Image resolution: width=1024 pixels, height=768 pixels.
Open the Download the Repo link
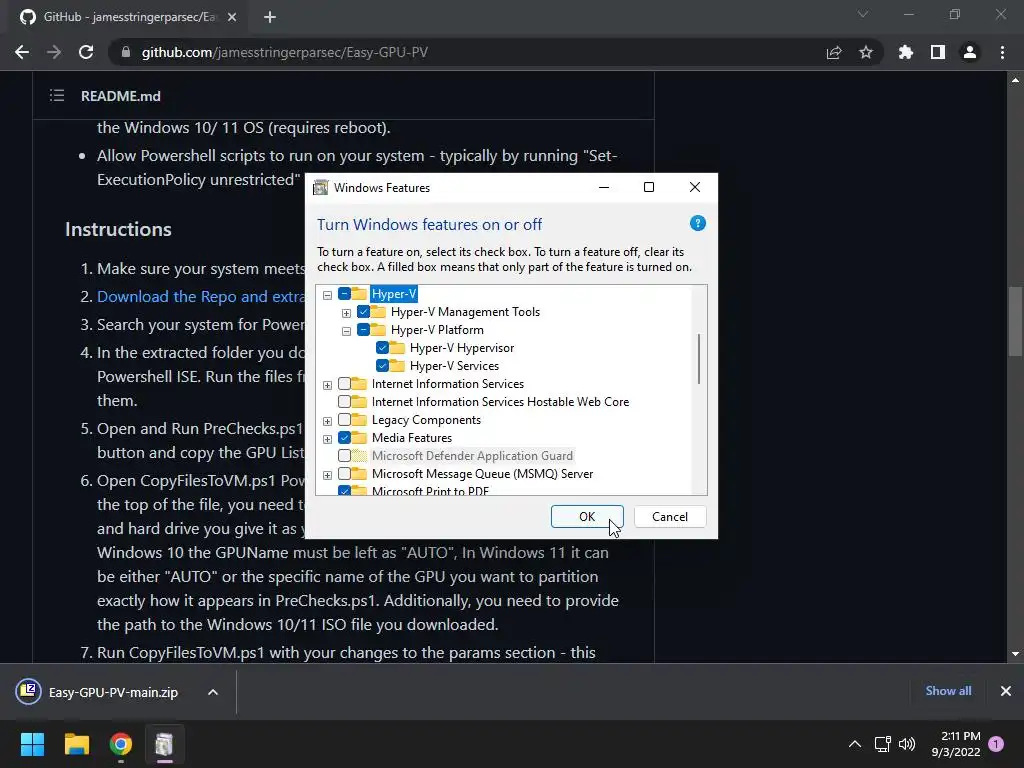tap(201, 296)
